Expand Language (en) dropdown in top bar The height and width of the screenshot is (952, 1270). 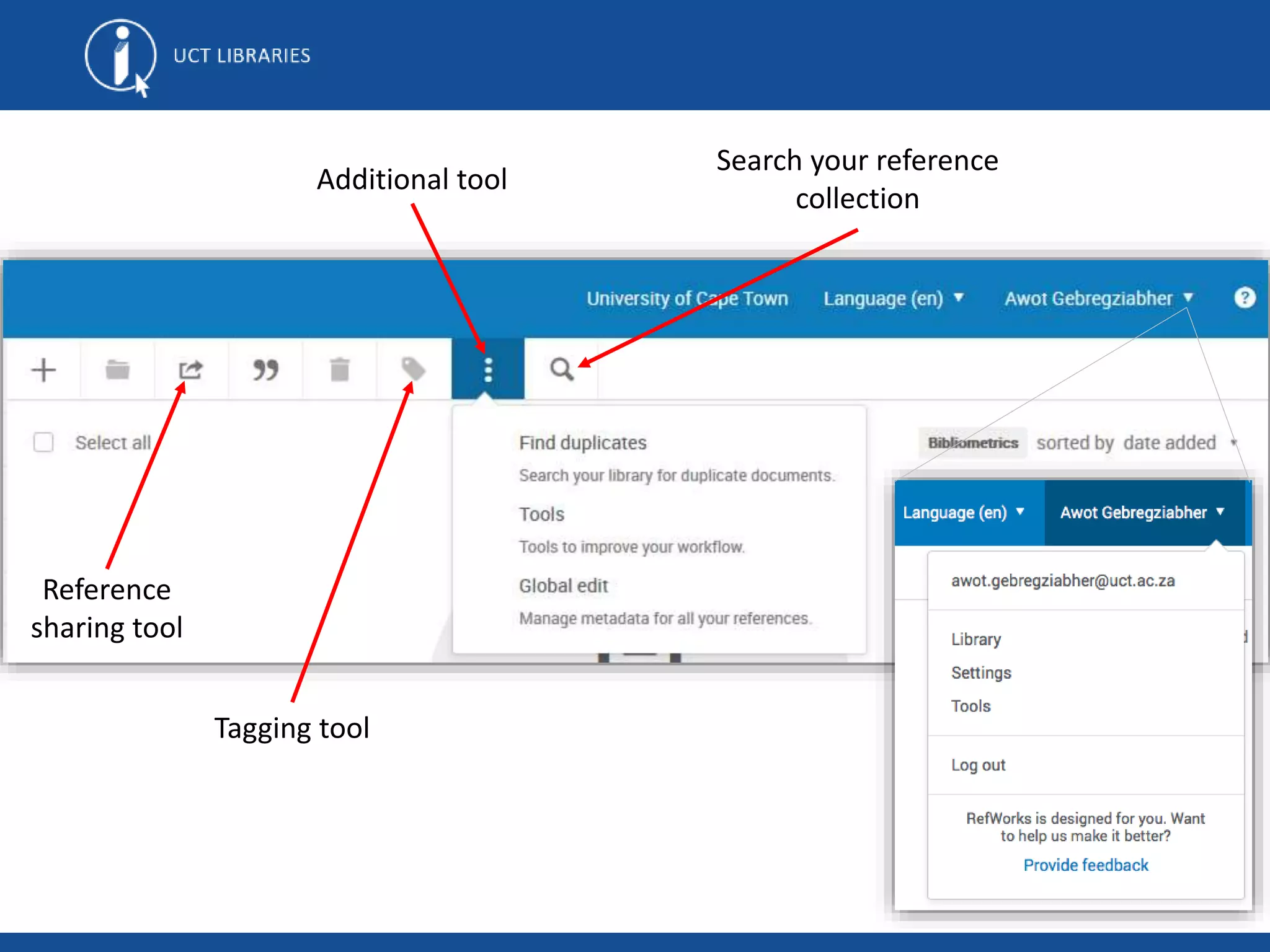pyautogui.click(x=894, y=299)
